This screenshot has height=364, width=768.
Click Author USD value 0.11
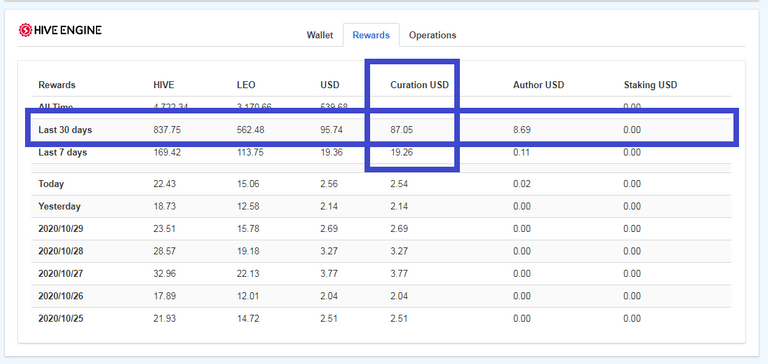[x=521, y=152]
